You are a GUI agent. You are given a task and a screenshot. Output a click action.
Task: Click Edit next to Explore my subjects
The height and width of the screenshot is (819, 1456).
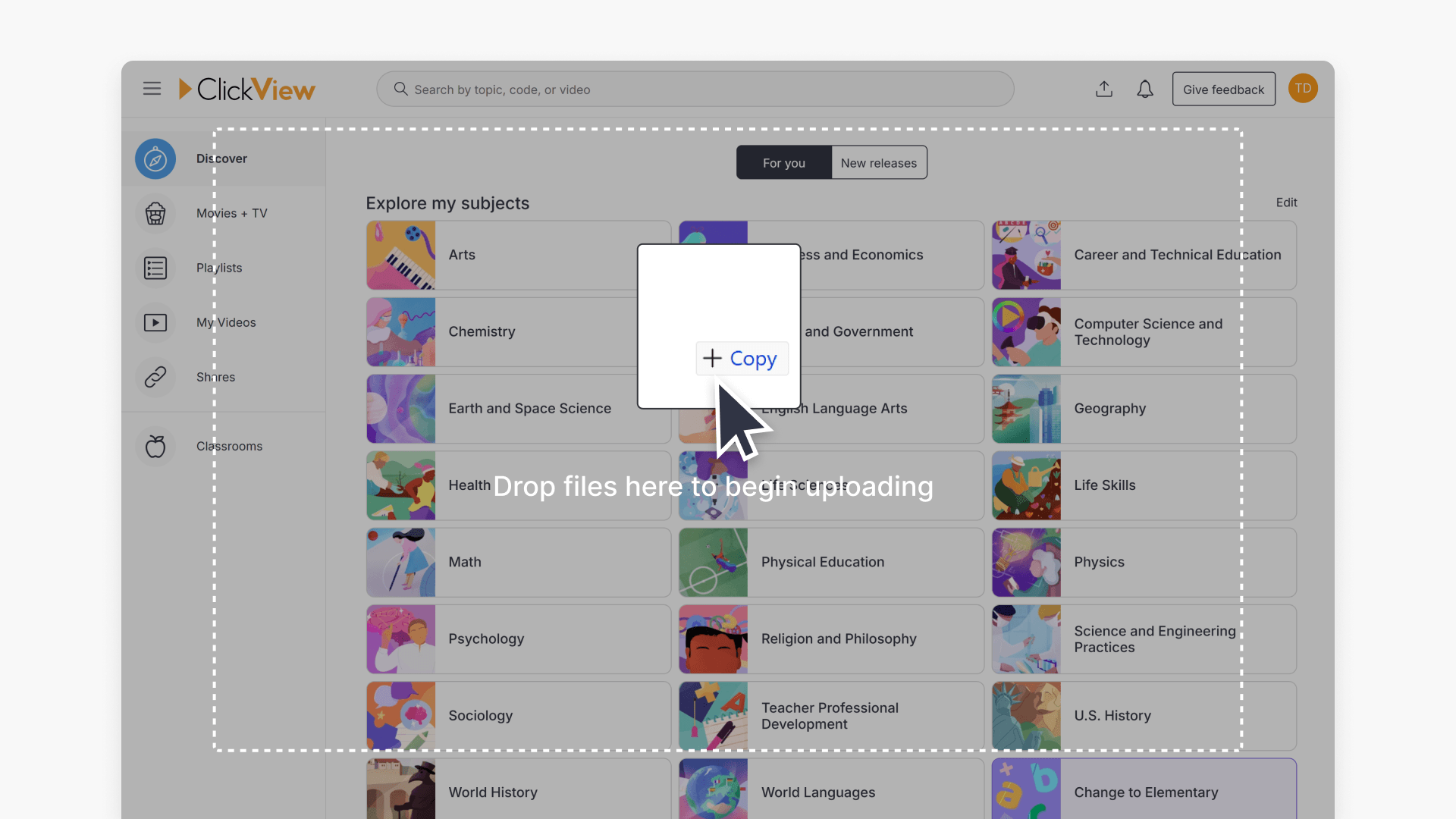tap(1286, 202)
